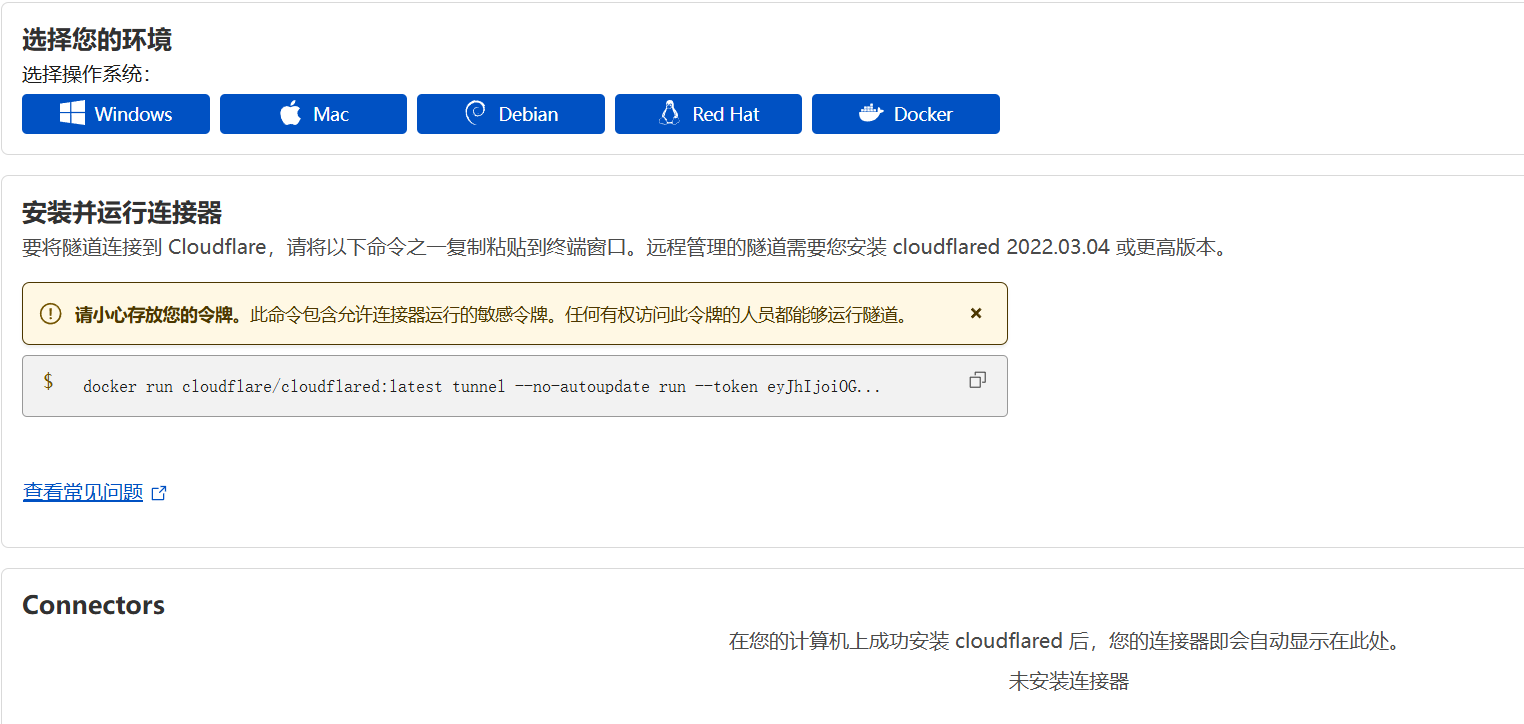Select the Debian swirl icon
Image resolution: width=1524 pixels, height=724 pixels.
[x=476, y=114]
